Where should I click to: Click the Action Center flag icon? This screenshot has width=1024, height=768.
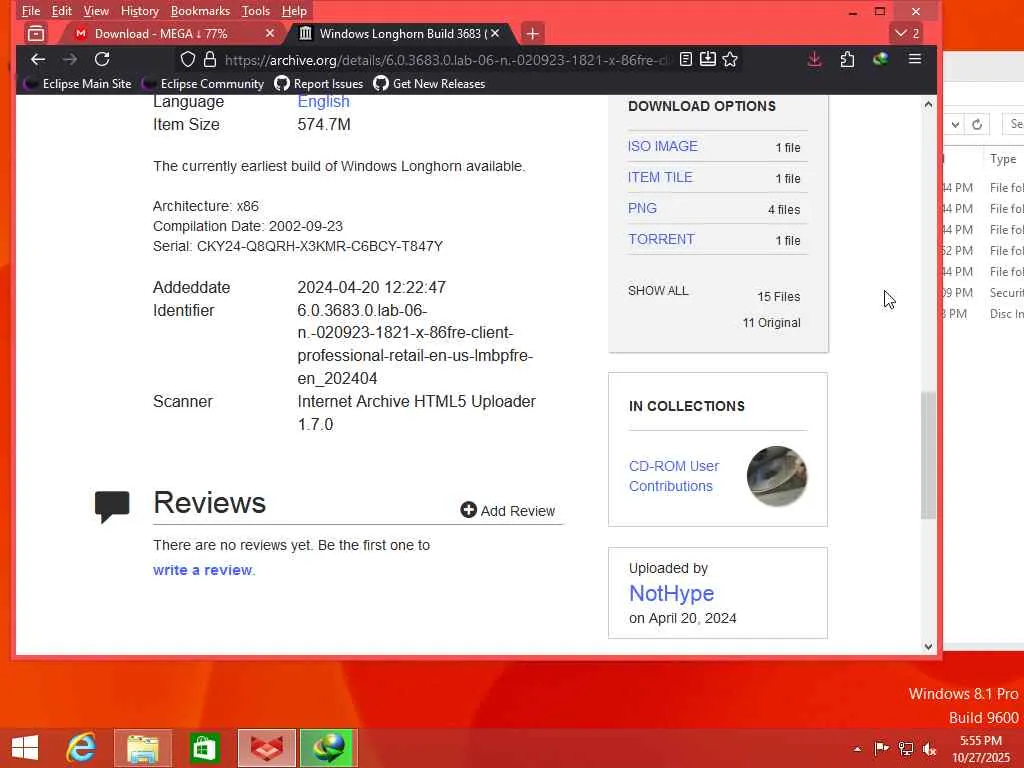pyautogui.click(x=882, y=748)
